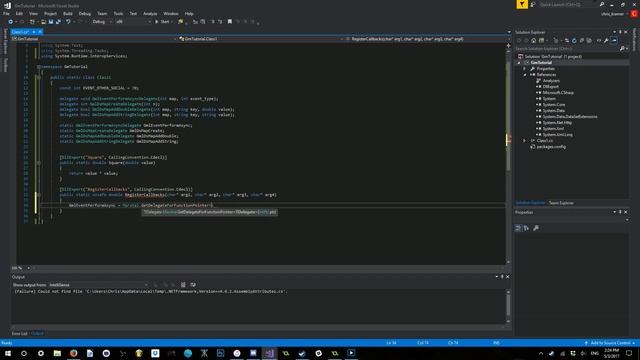Open the Analyze menu
The height and width of the screenshot is (360, 640).
(x=150, y=13)
